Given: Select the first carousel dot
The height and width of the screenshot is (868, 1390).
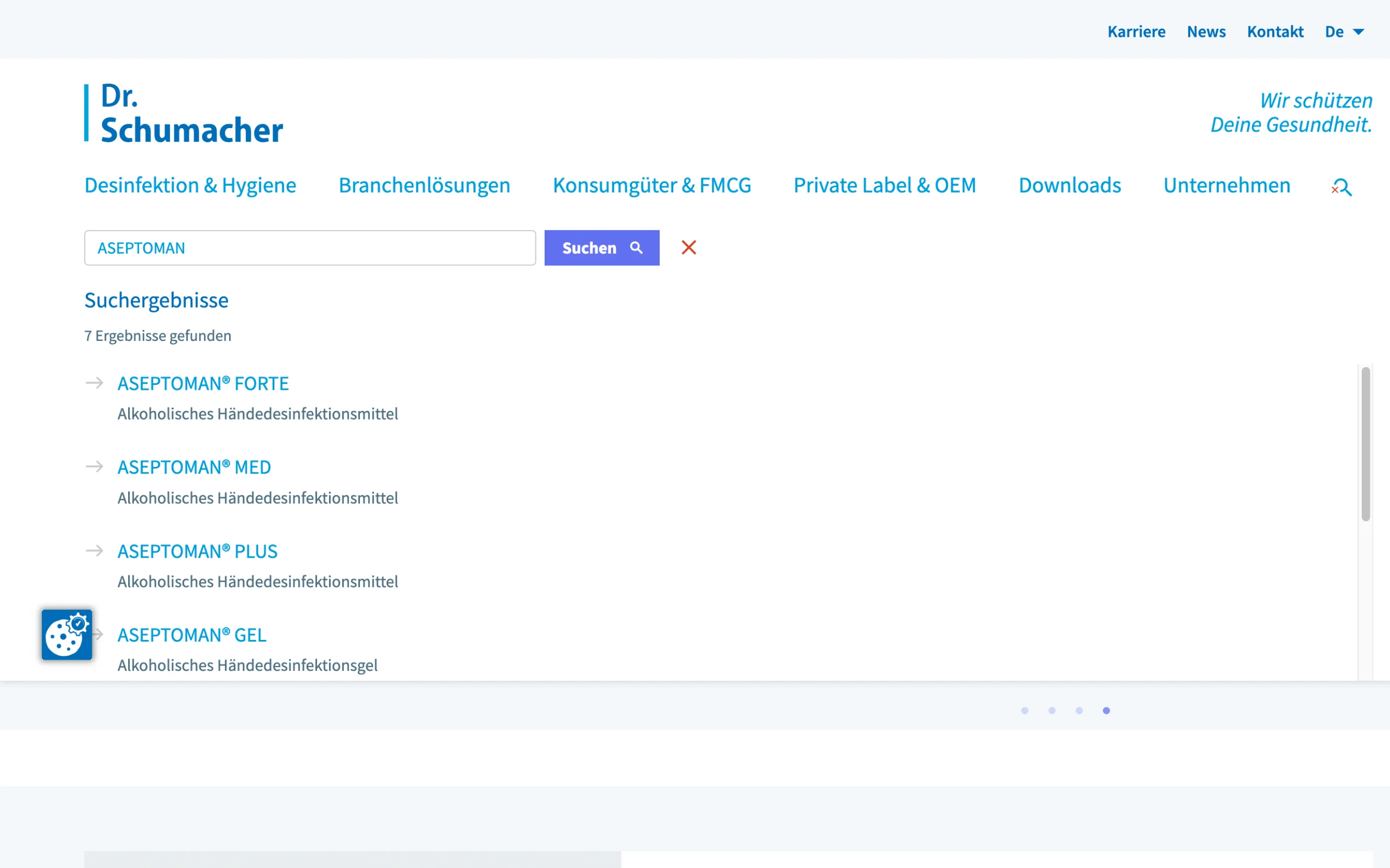Looking at the screenshot, I should tap(1024, 711).
